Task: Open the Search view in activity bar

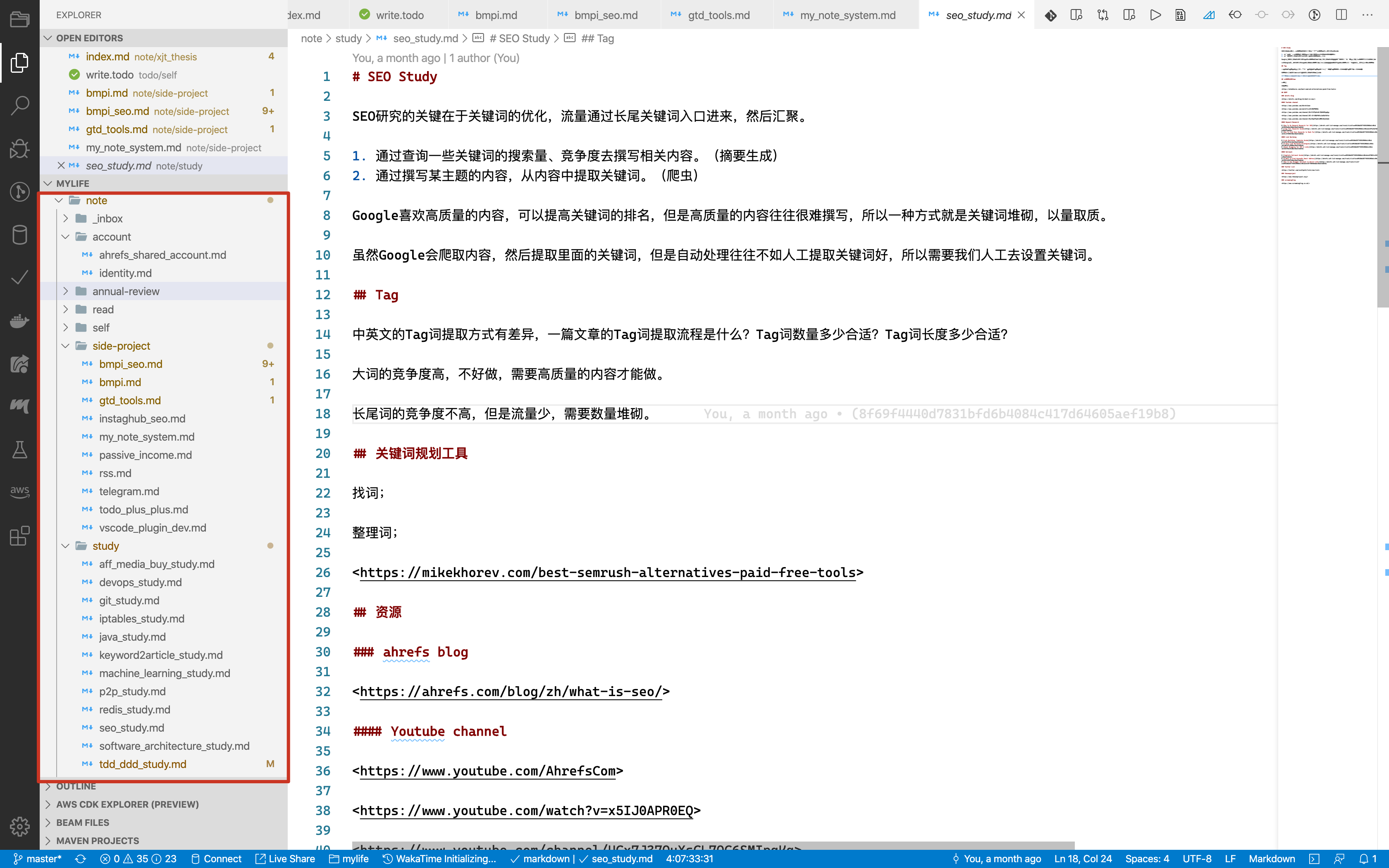Action: [19, 105]
